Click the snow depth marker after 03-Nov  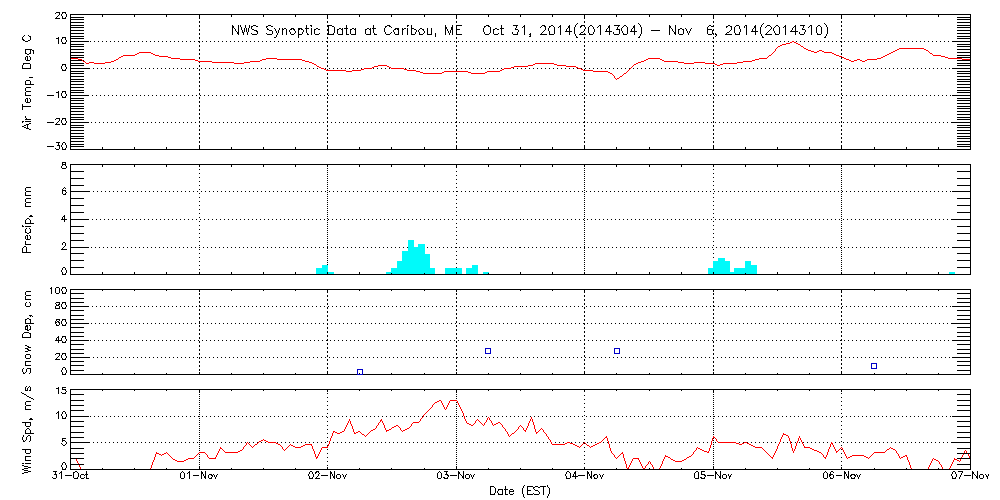point(488,351)
